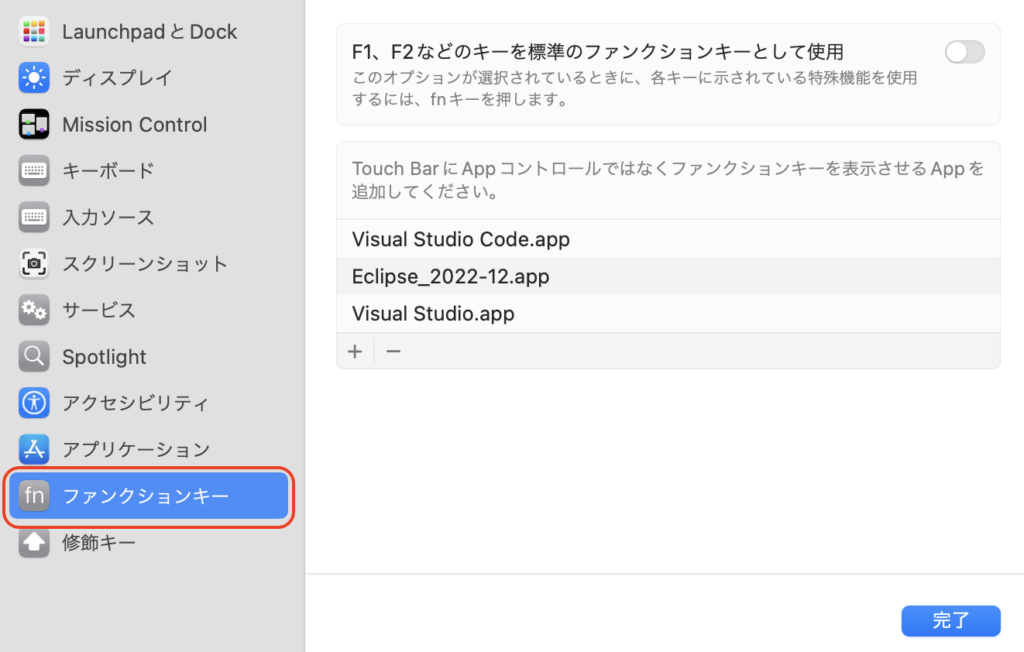Select the アプリケーション sidebar icon
Screen dimensions: 1024x652
pyautogui.click(x=33, y=449)
